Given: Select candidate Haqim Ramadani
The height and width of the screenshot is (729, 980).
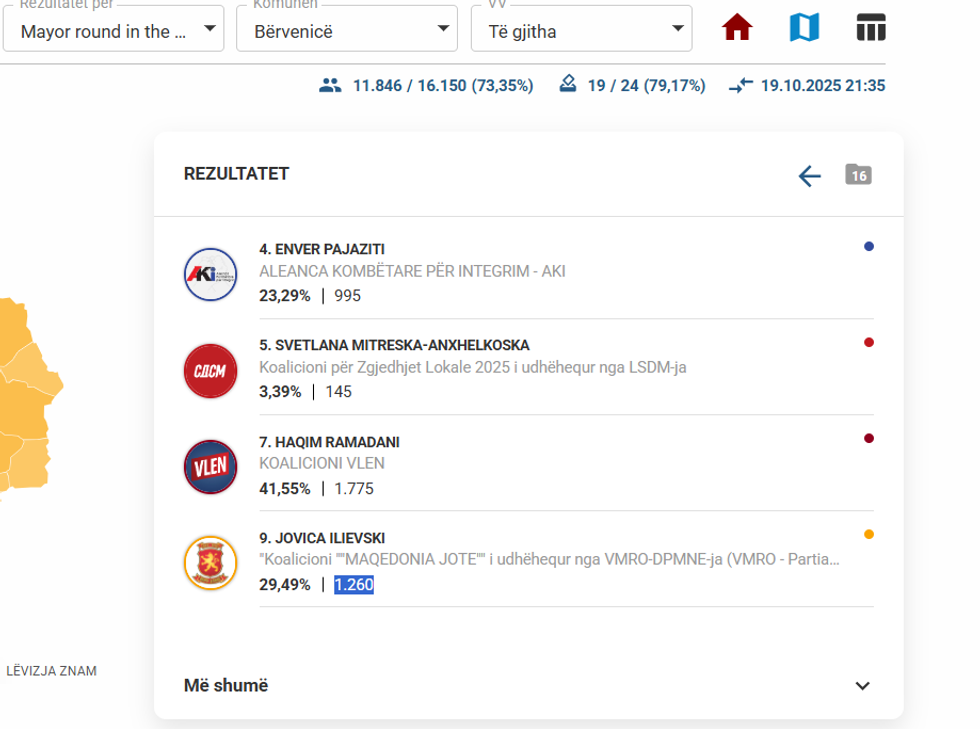Looking at the screenshot, I should [x=329, y=442].
